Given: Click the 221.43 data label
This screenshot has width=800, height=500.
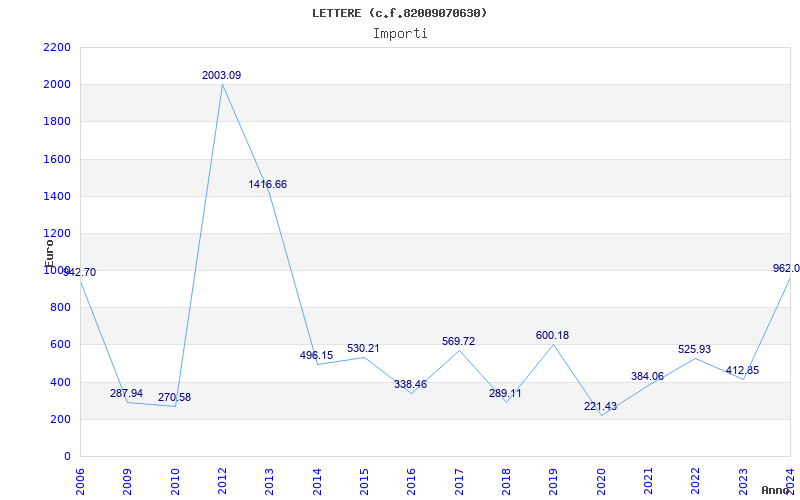Looking at the screenshot, I should point(601,407).
